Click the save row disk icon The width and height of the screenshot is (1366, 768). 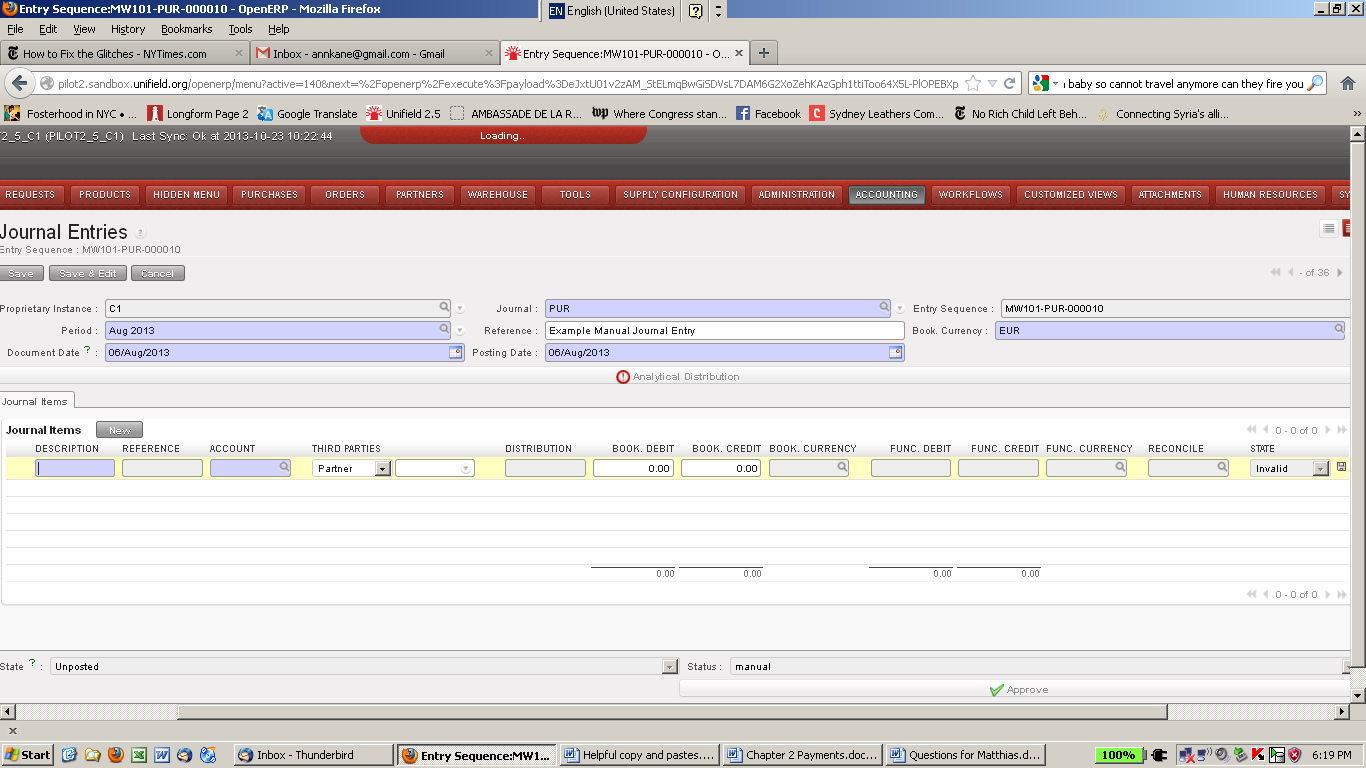[1341, 467]
